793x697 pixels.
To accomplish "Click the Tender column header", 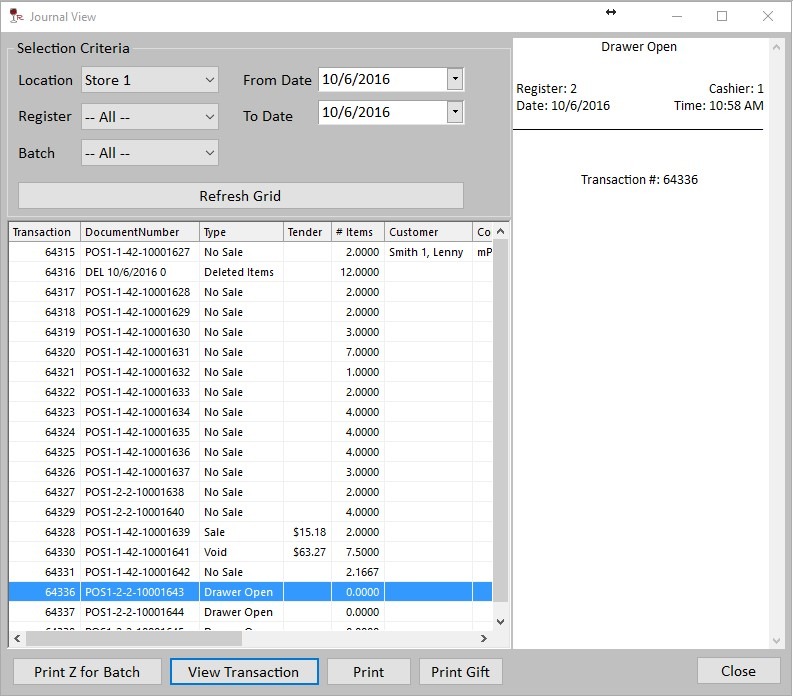I will point(306,232).
